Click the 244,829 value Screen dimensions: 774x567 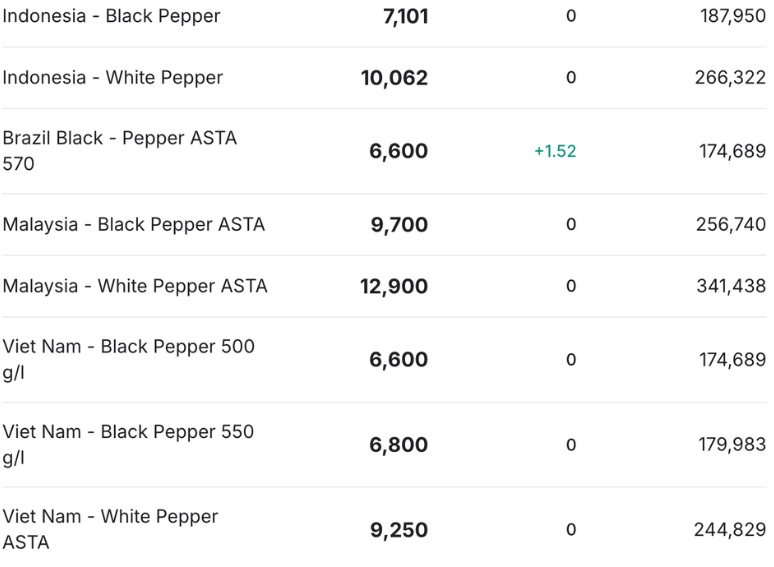click(x=730, y=530)
